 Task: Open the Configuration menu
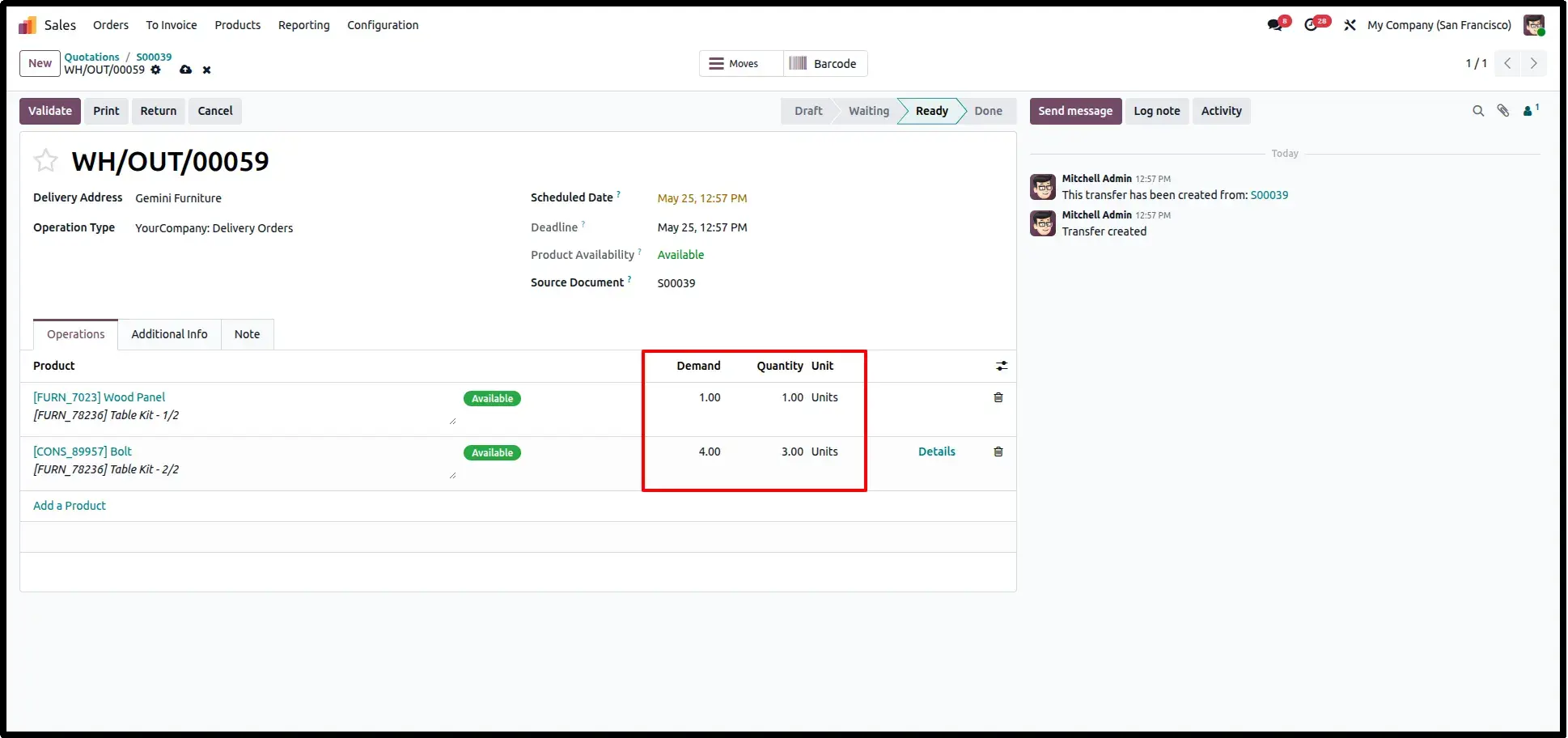383,25
